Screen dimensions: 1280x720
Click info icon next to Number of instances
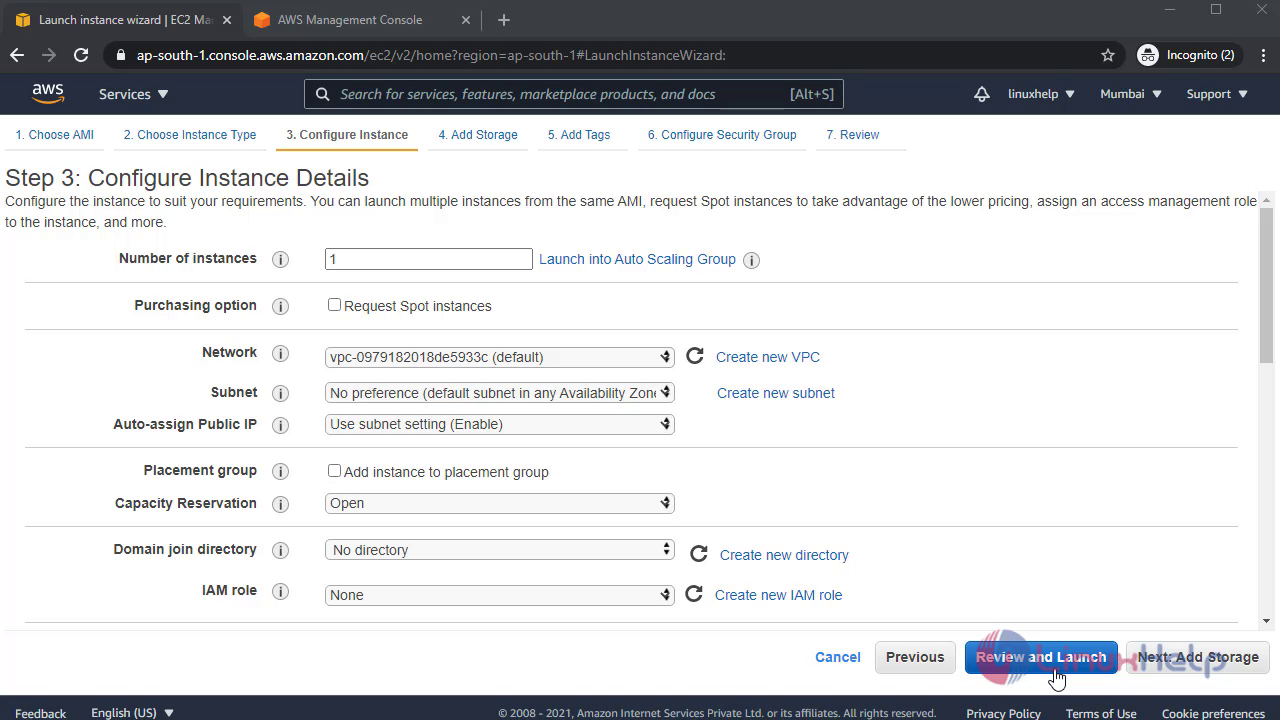281,259
